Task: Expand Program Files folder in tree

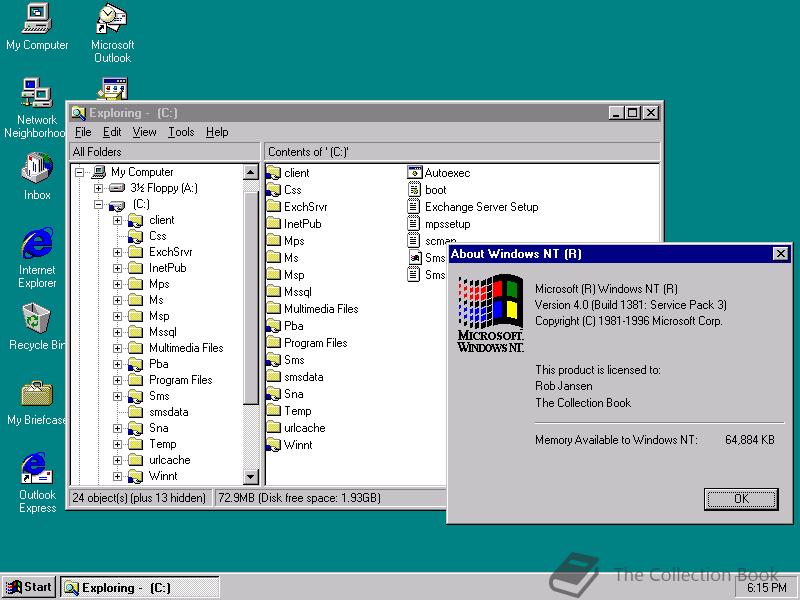Action: coord(117,380)
